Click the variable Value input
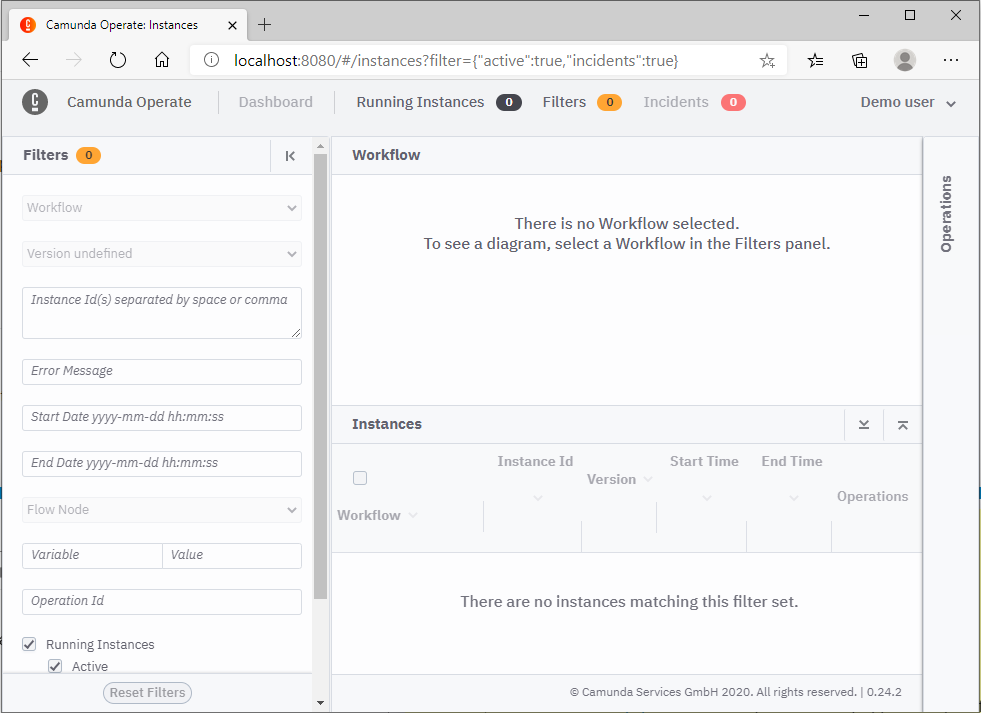 232,555
